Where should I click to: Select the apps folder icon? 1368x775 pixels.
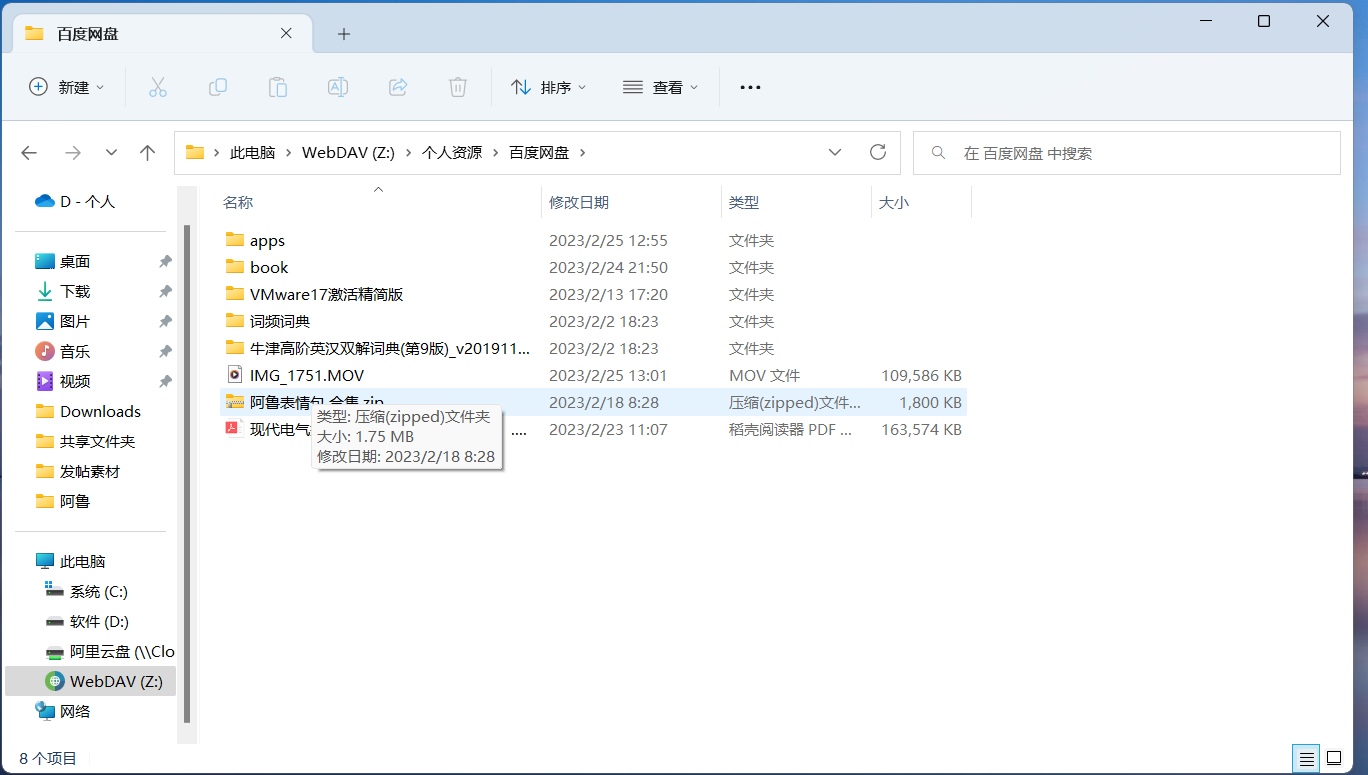pos(235,240)
